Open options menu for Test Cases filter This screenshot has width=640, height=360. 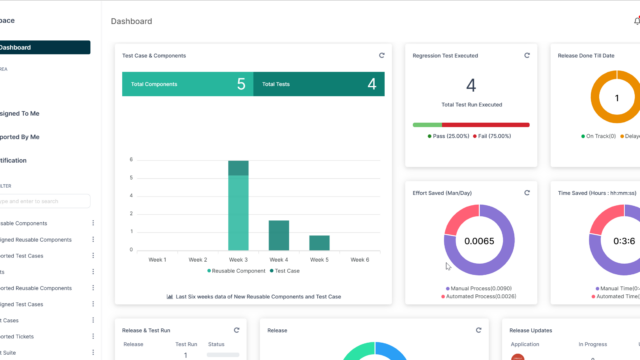pos(93,320)
